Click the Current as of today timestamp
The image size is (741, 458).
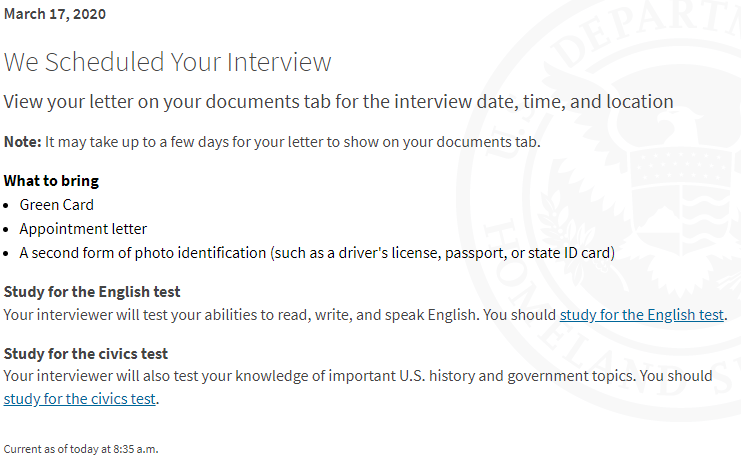81,449
